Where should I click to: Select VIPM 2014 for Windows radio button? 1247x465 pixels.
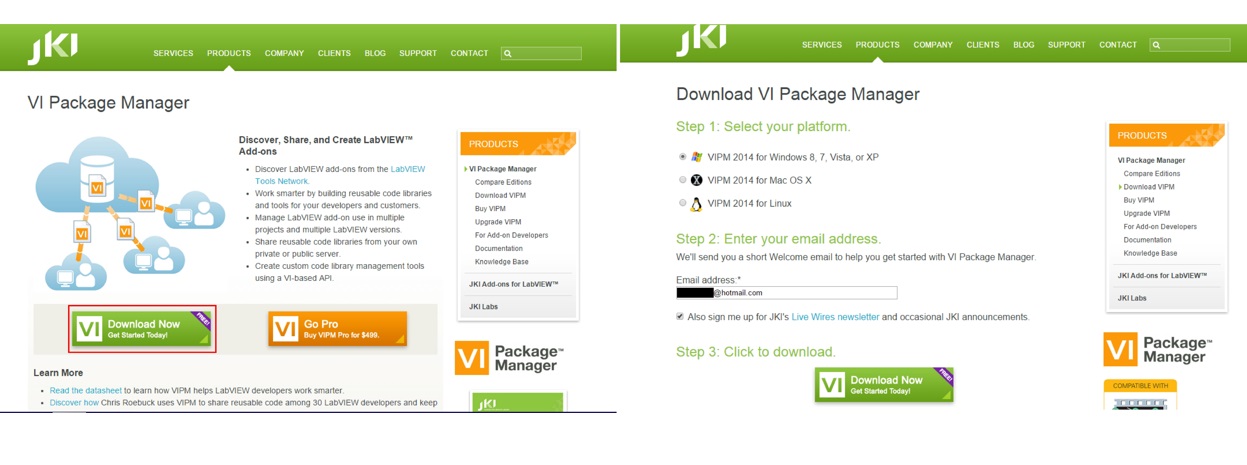683,157
